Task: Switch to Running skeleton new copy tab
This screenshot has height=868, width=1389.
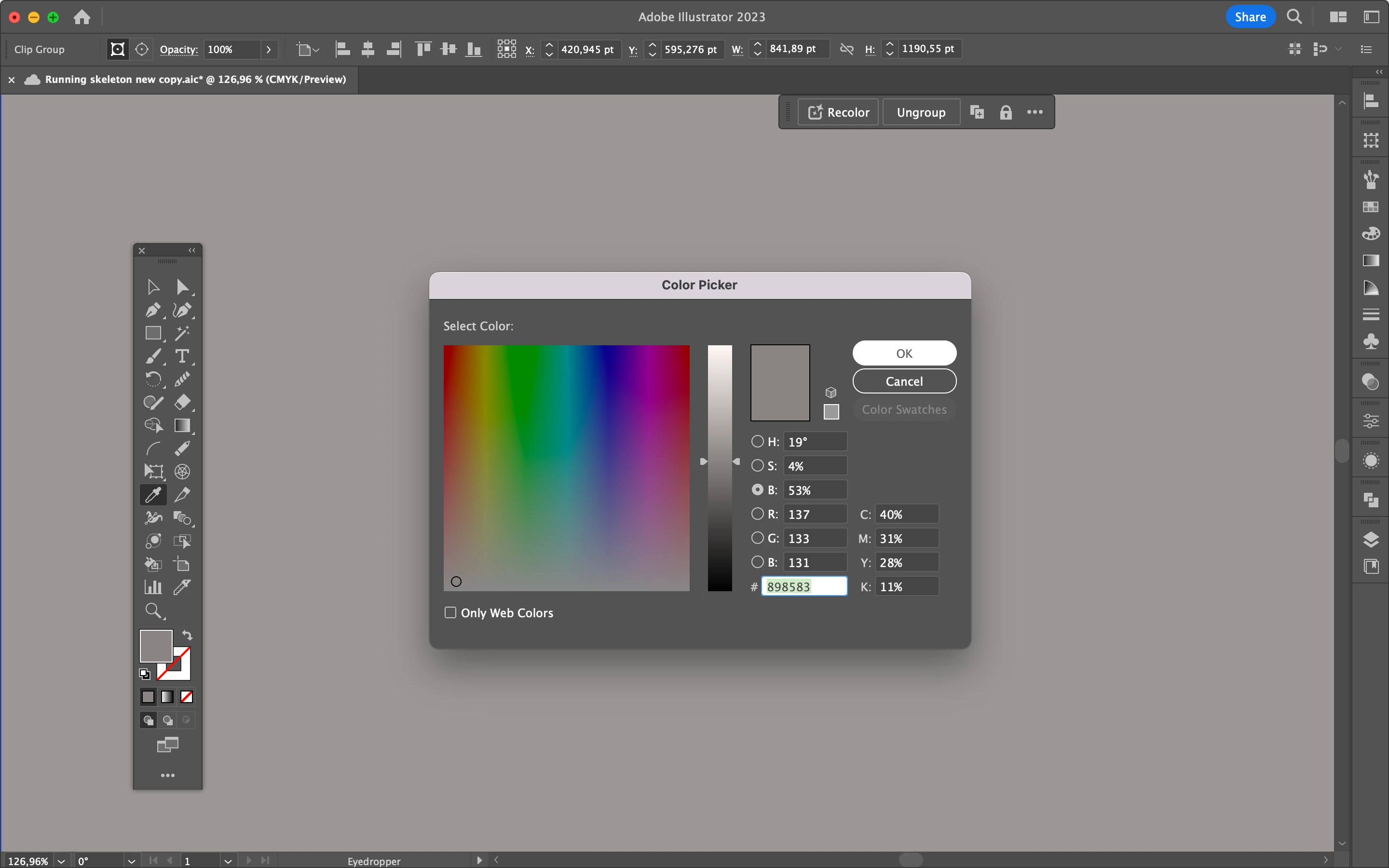Action: [195, 80]
